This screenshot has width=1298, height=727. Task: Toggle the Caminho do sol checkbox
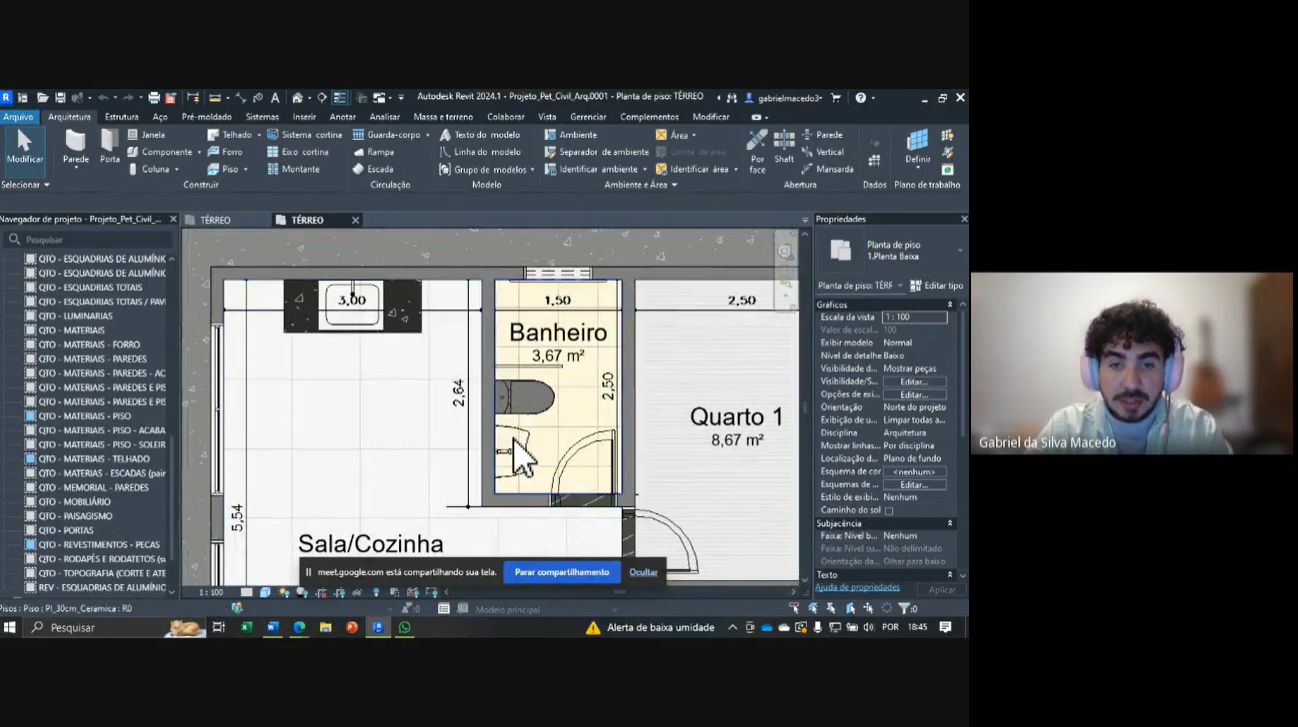coord(888,510)
